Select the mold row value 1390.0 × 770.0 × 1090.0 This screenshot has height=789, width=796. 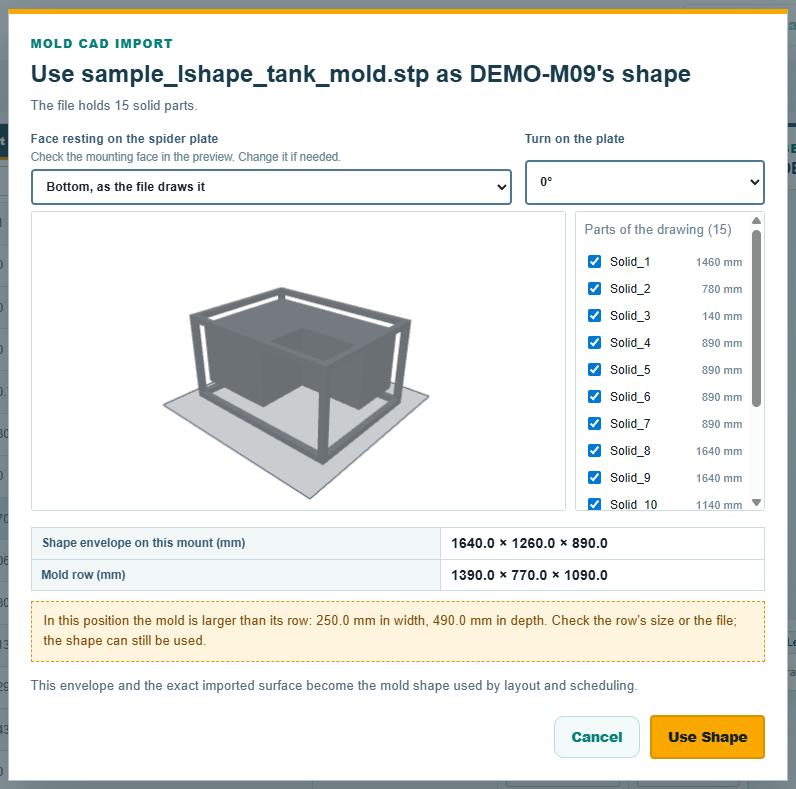click(x=529, y=575)
